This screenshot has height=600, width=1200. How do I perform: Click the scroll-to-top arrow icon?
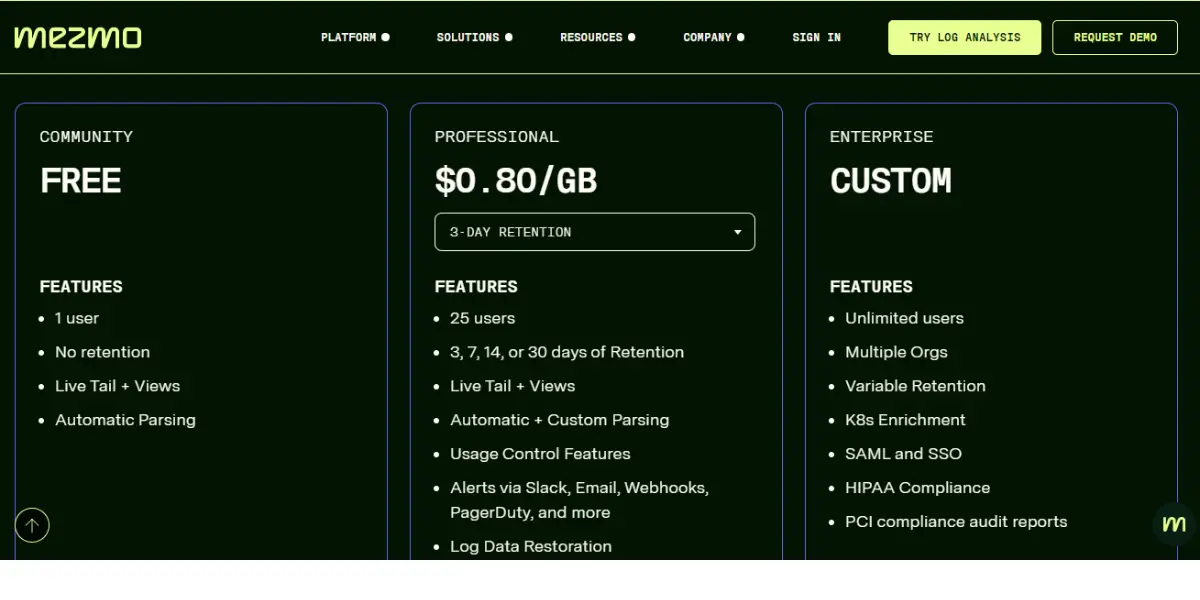[32, 524]
